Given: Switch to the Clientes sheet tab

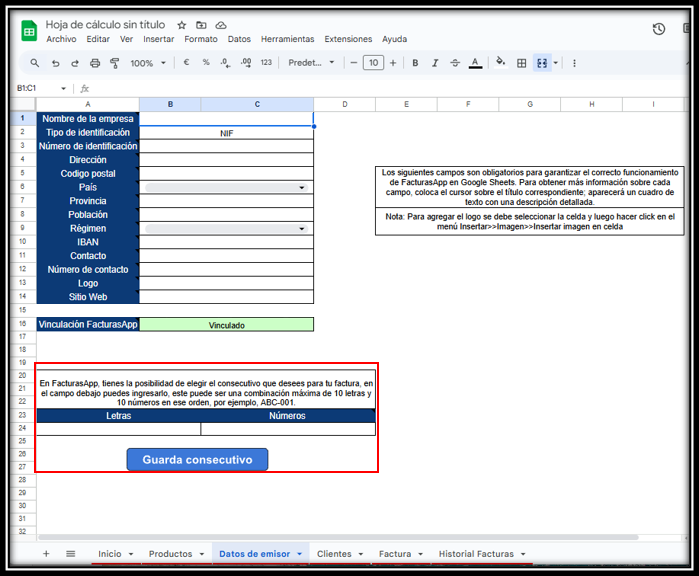Looking at the screenshot, I should (x=334, y=553).
